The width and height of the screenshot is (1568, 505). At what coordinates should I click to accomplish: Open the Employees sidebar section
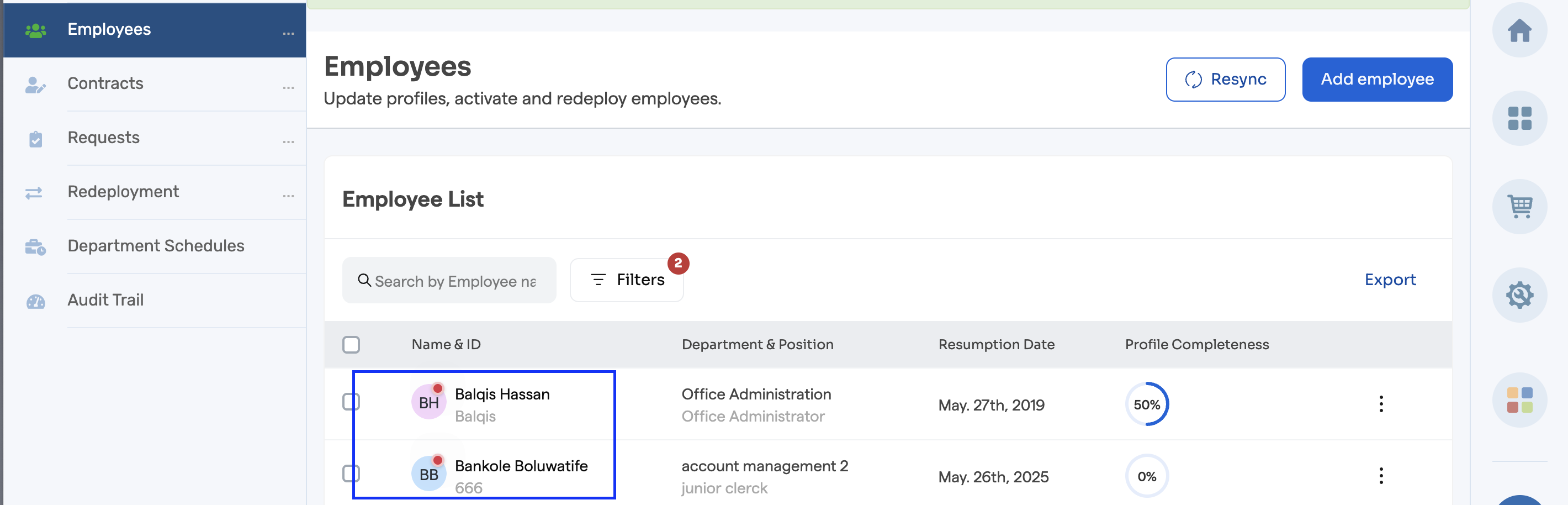pyautogui.click(x=155, y=30)
